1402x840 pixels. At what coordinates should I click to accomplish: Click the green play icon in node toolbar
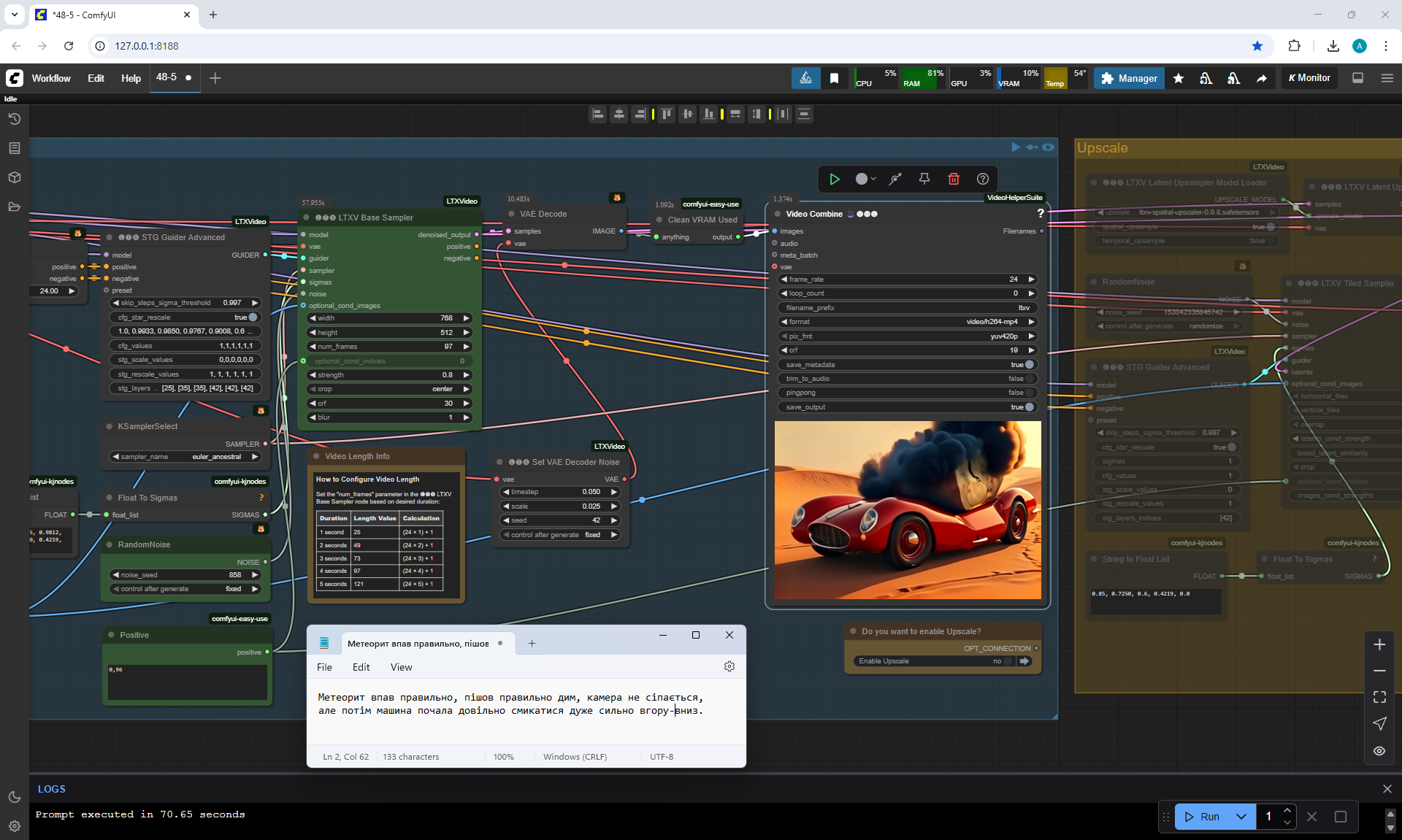point(835,179)
